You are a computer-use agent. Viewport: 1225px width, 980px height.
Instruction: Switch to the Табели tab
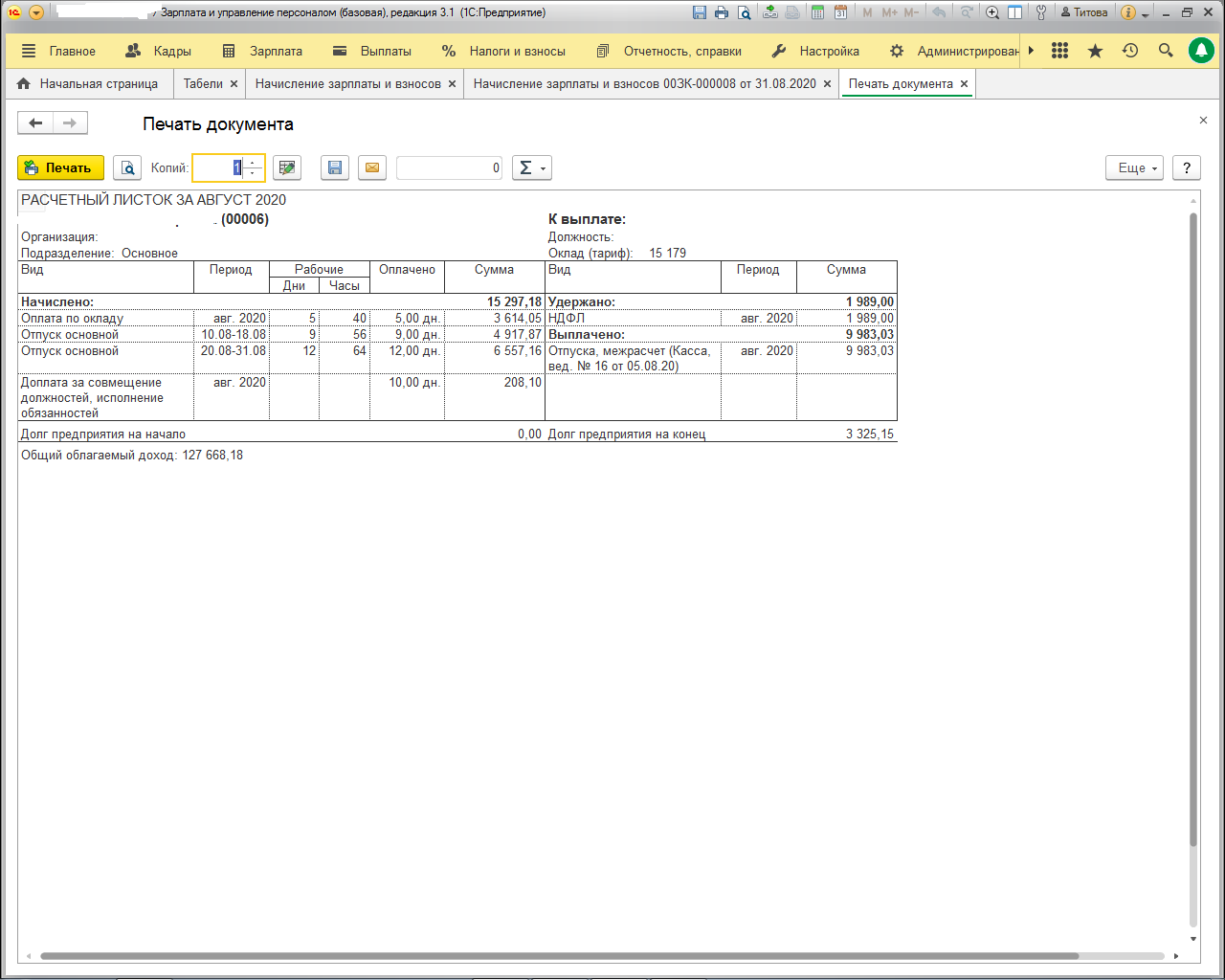tap(203, 84)
